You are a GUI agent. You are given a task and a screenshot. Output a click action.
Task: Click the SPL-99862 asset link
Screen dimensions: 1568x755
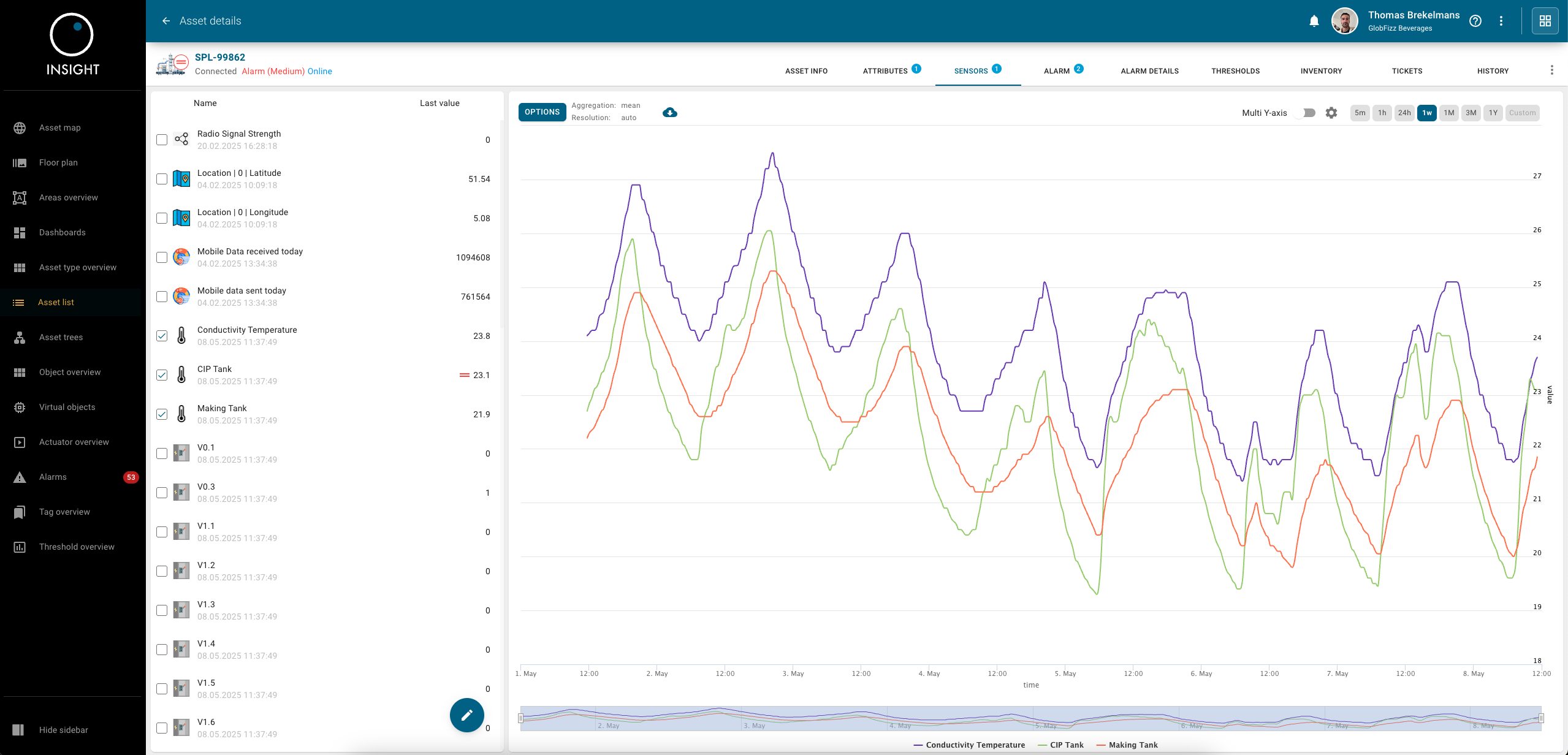point(220,57)
